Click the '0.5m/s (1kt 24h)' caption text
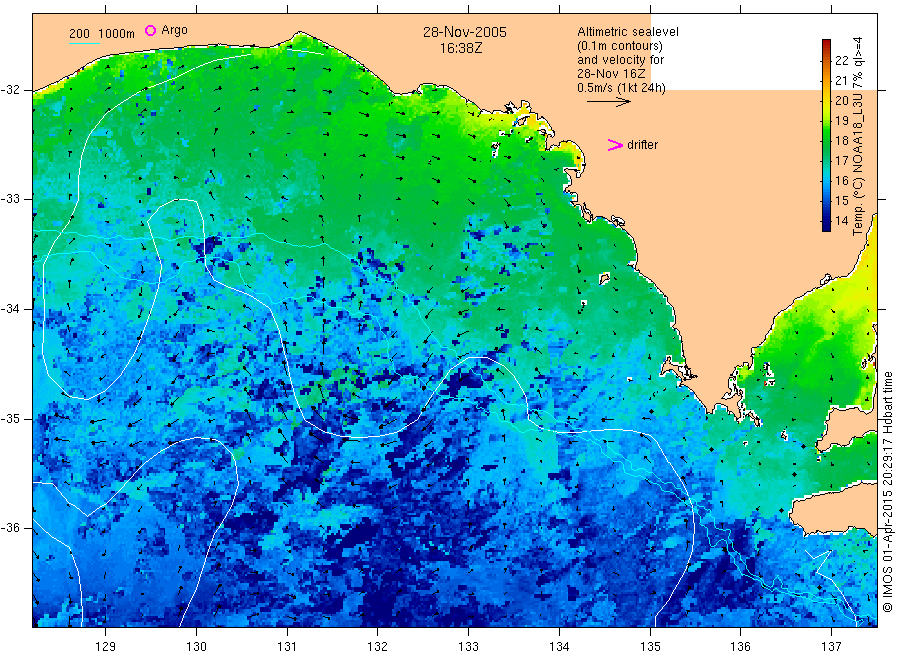The height and width of the screenshot is (660, 900). click(621, 88)
